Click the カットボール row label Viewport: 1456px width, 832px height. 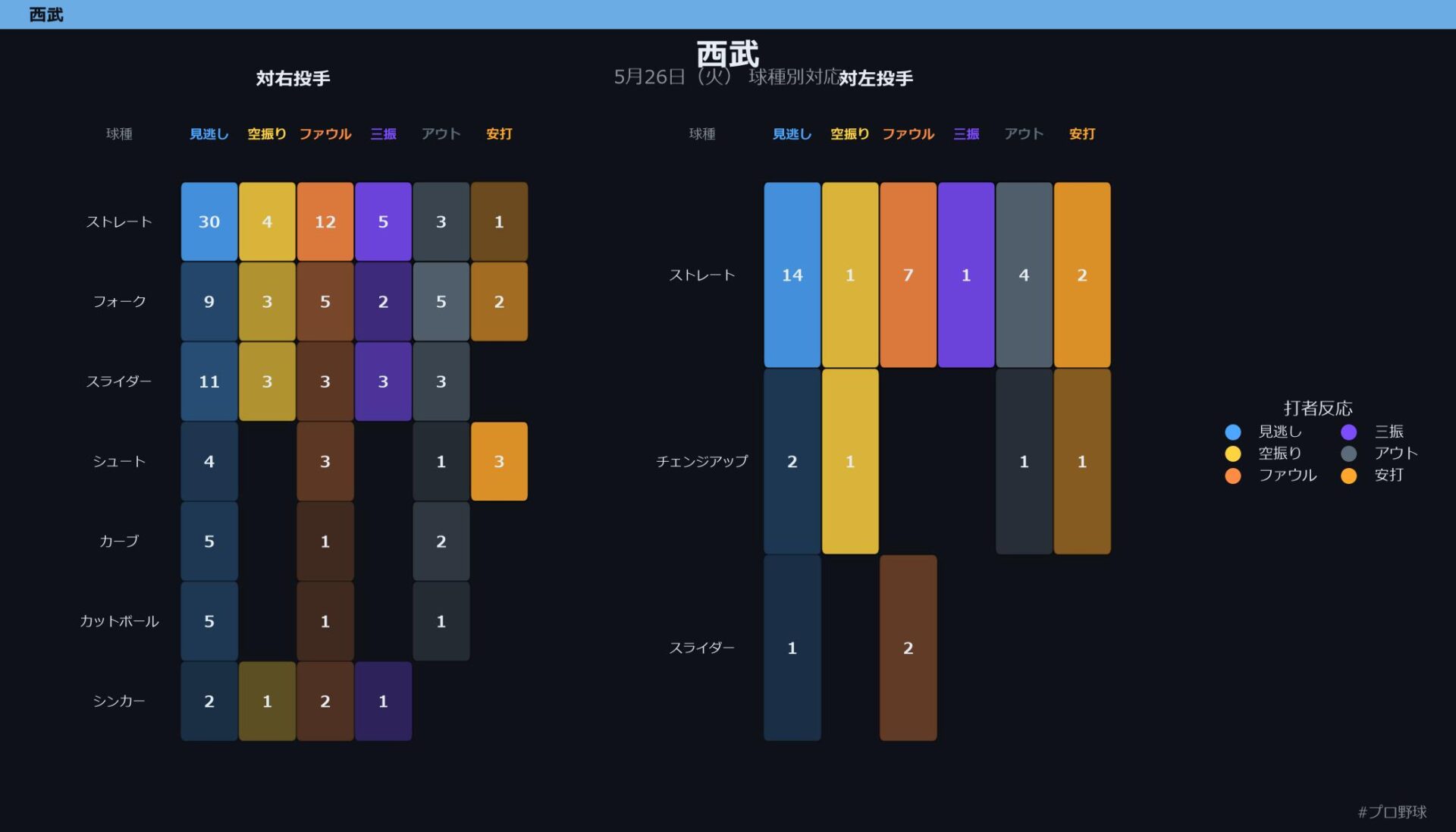click(119, 621)
